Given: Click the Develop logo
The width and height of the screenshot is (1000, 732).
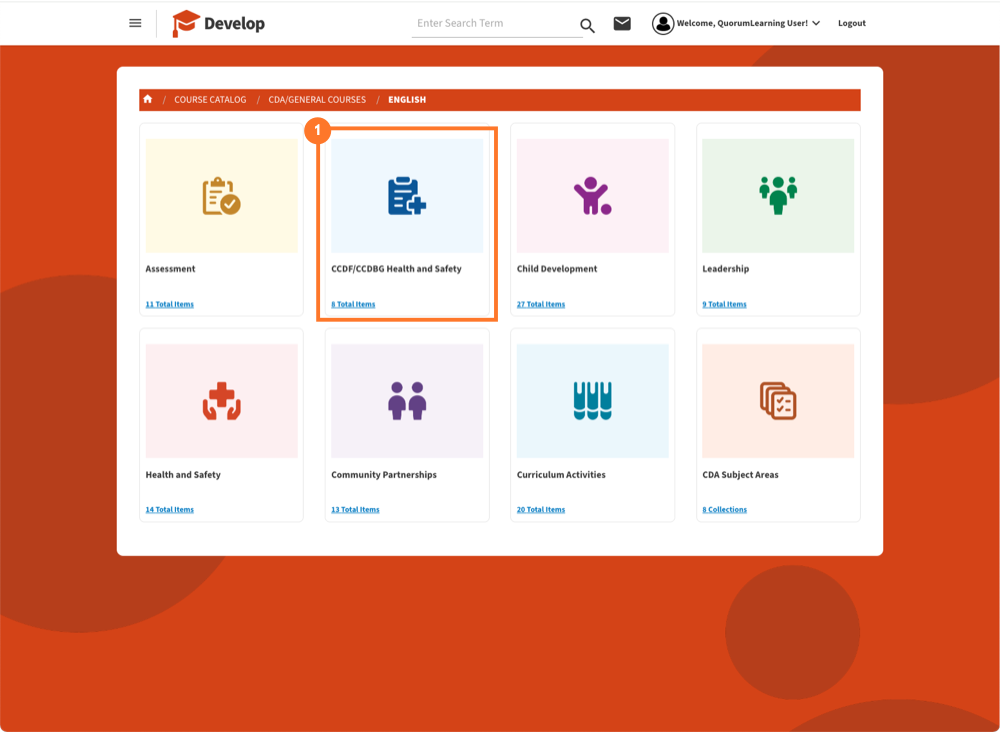Looking at the screenshot, I should [x=219, y=23].
